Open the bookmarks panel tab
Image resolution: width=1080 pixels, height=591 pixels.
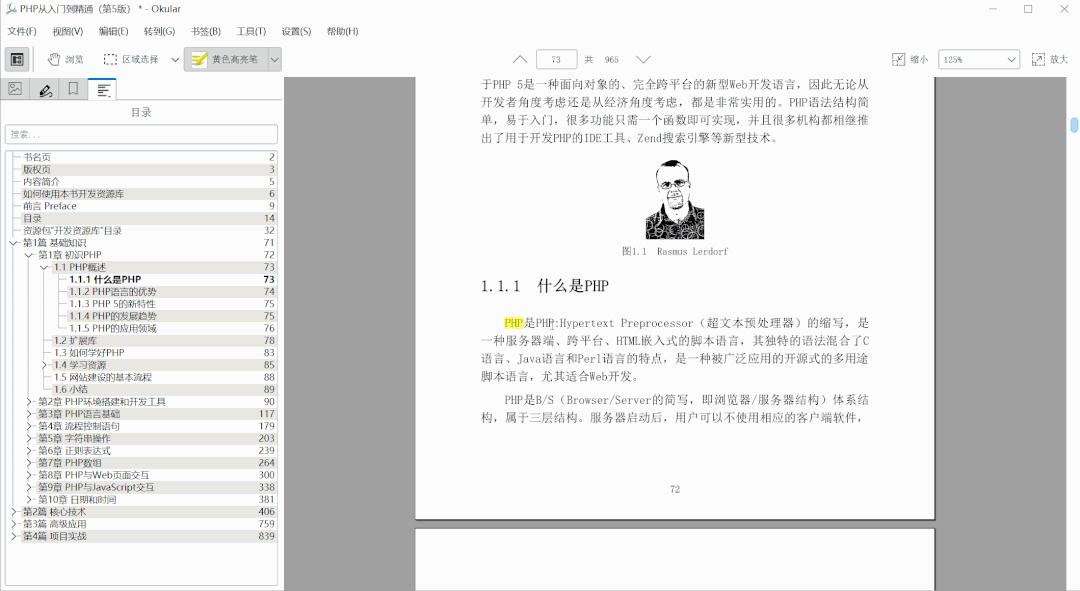(72, 88)
